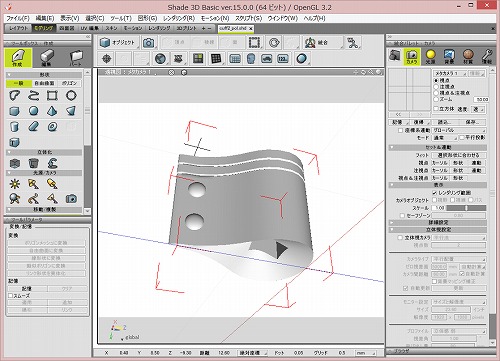Select the sphere primitive tool in toolbox
Image resolution: width=500 pixels, height=361 pixels.
click(x=33, y=111)
